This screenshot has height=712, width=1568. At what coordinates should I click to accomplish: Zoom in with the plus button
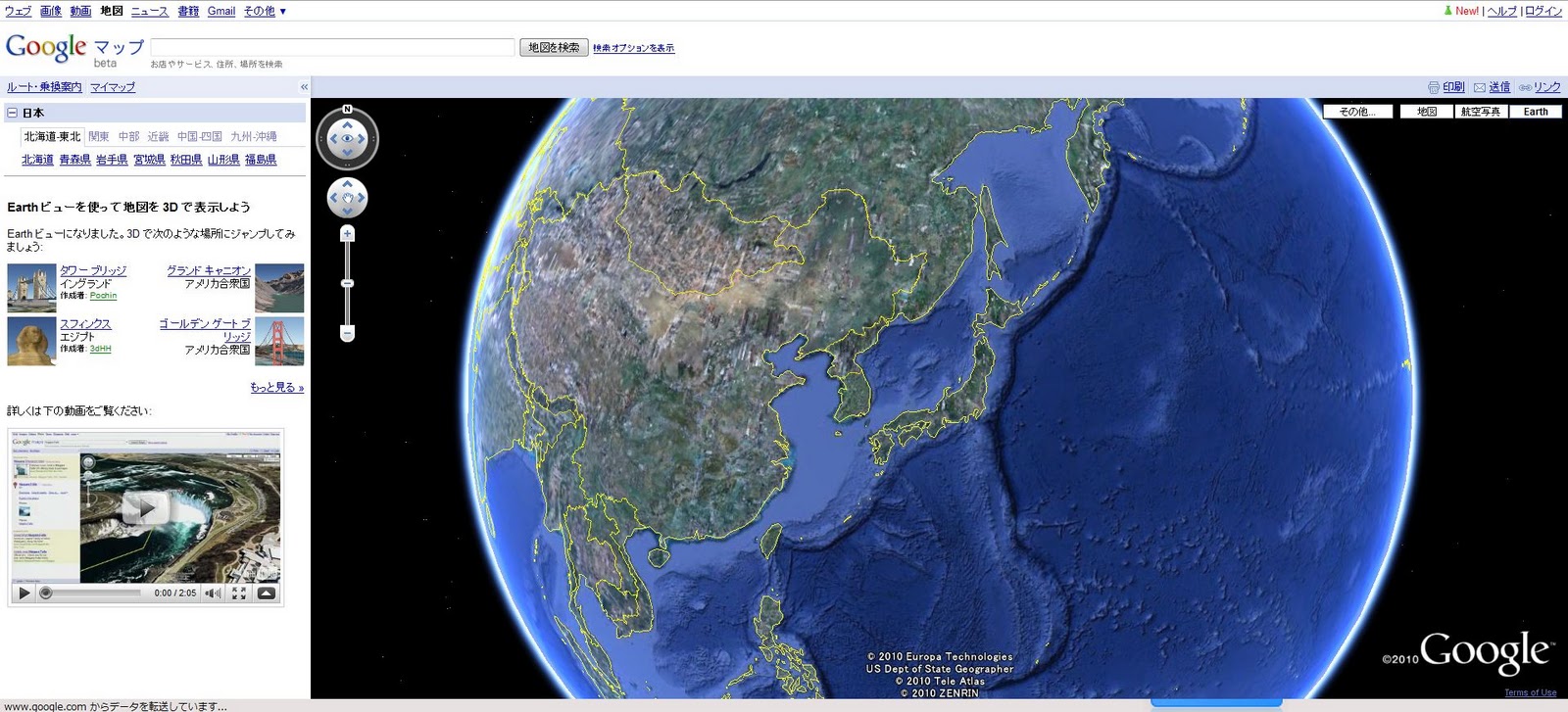click(347, 233)
